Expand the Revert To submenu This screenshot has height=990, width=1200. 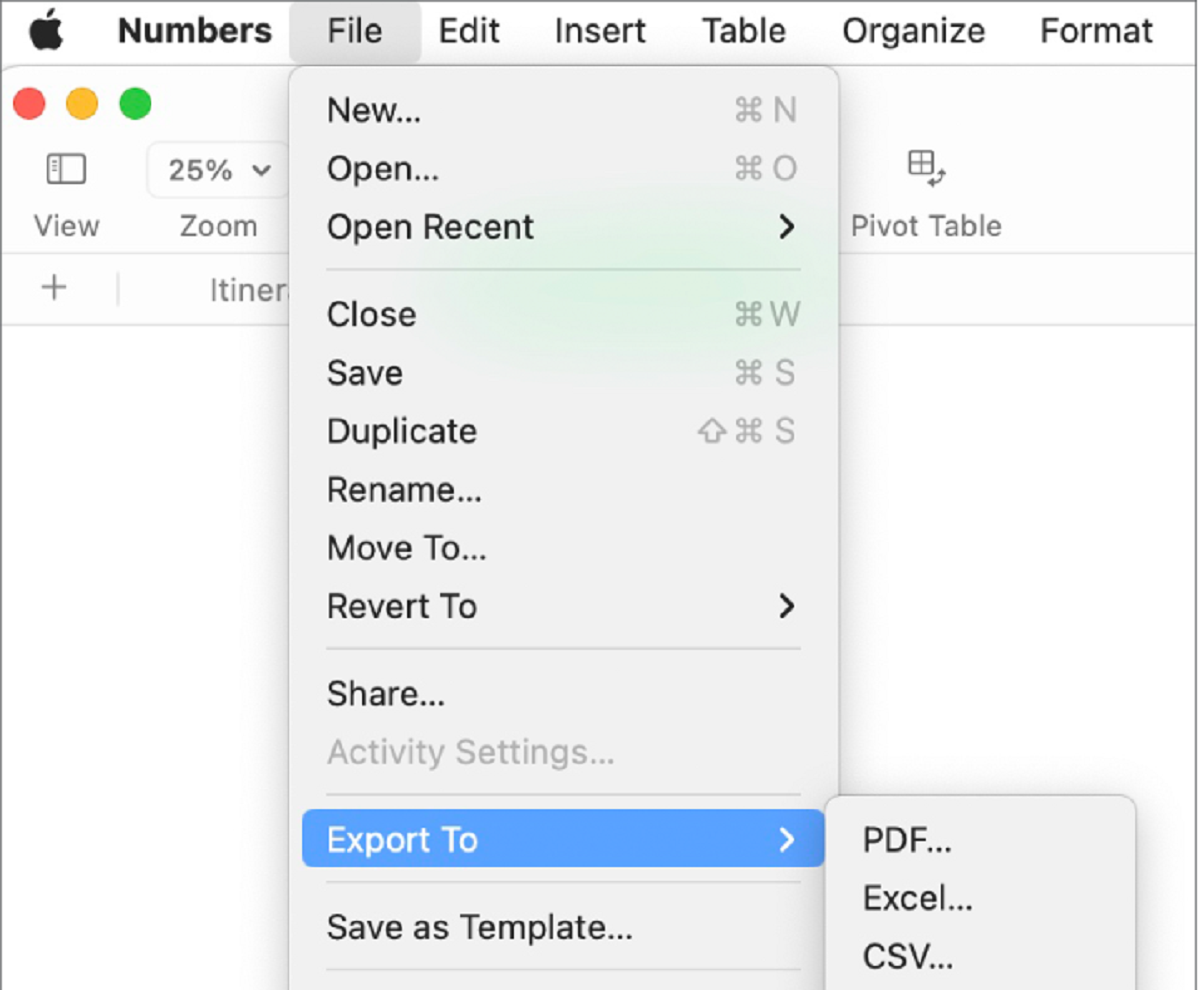401,606
